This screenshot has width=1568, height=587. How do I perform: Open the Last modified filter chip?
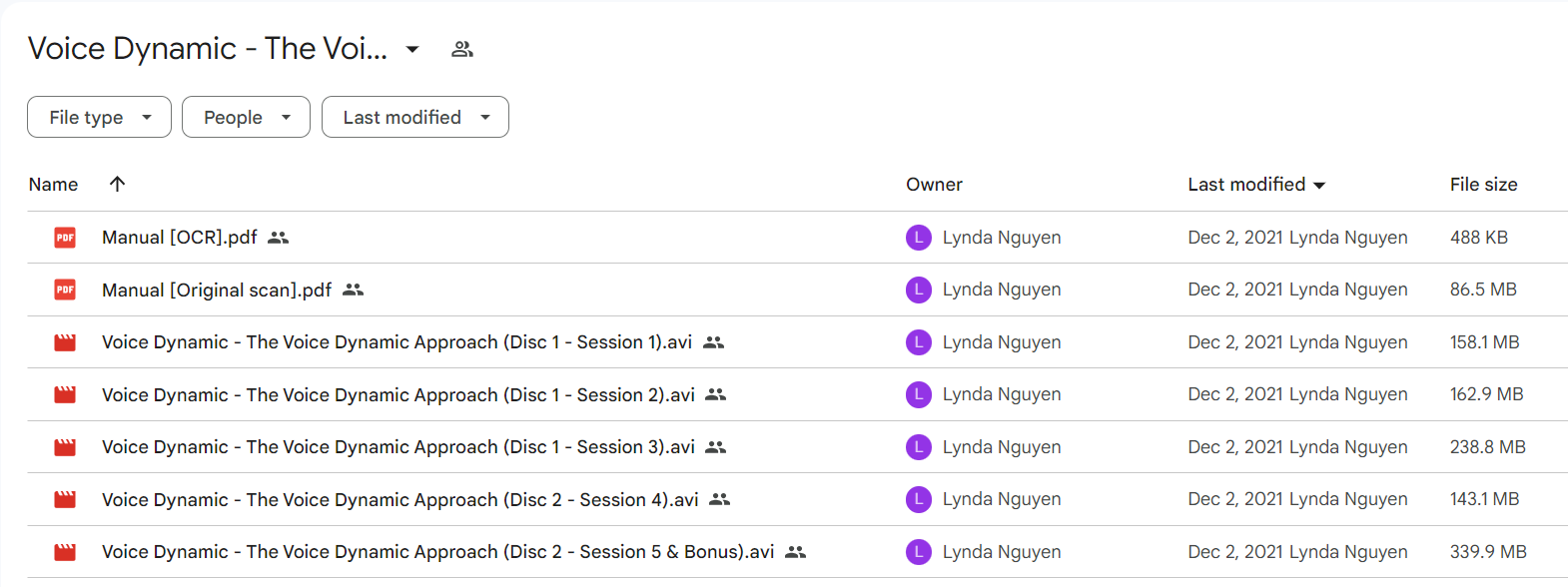click(x=415, y=117)
